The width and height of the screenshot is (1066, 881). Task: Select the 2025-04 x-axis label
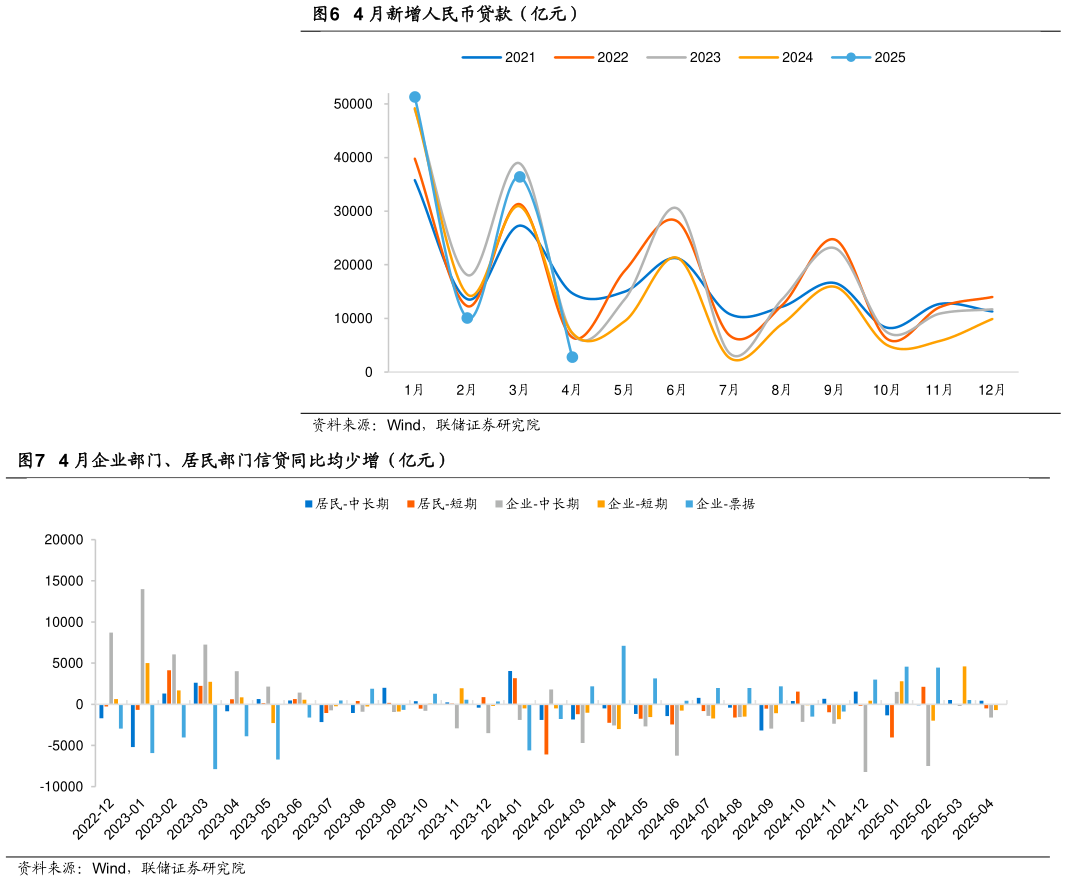pos(976,819)
